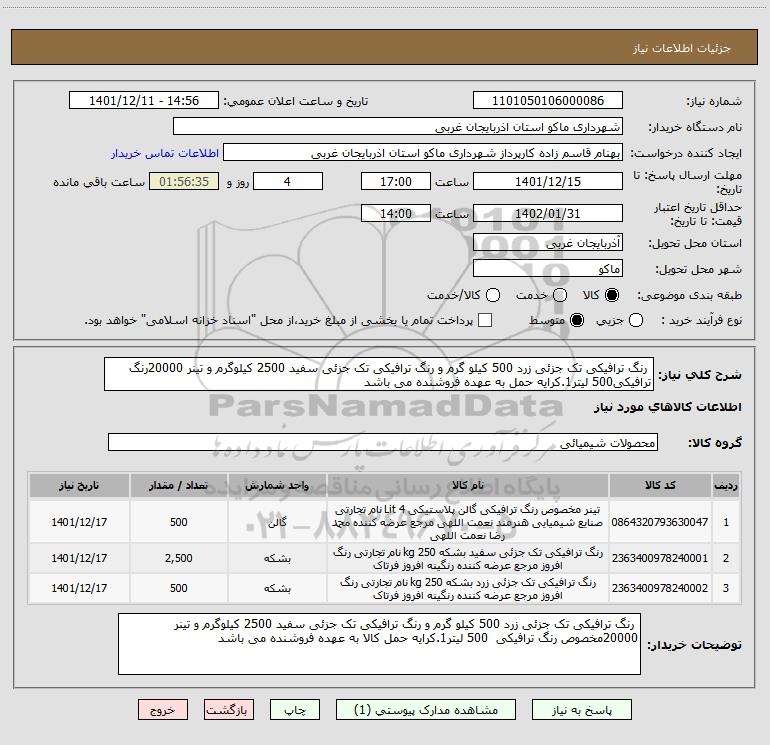Image resolution: width=770 pixels, height=745 pixels.
Task: Click the buyer organization name field
Action: pyautogui.click(x=398, y=126)
